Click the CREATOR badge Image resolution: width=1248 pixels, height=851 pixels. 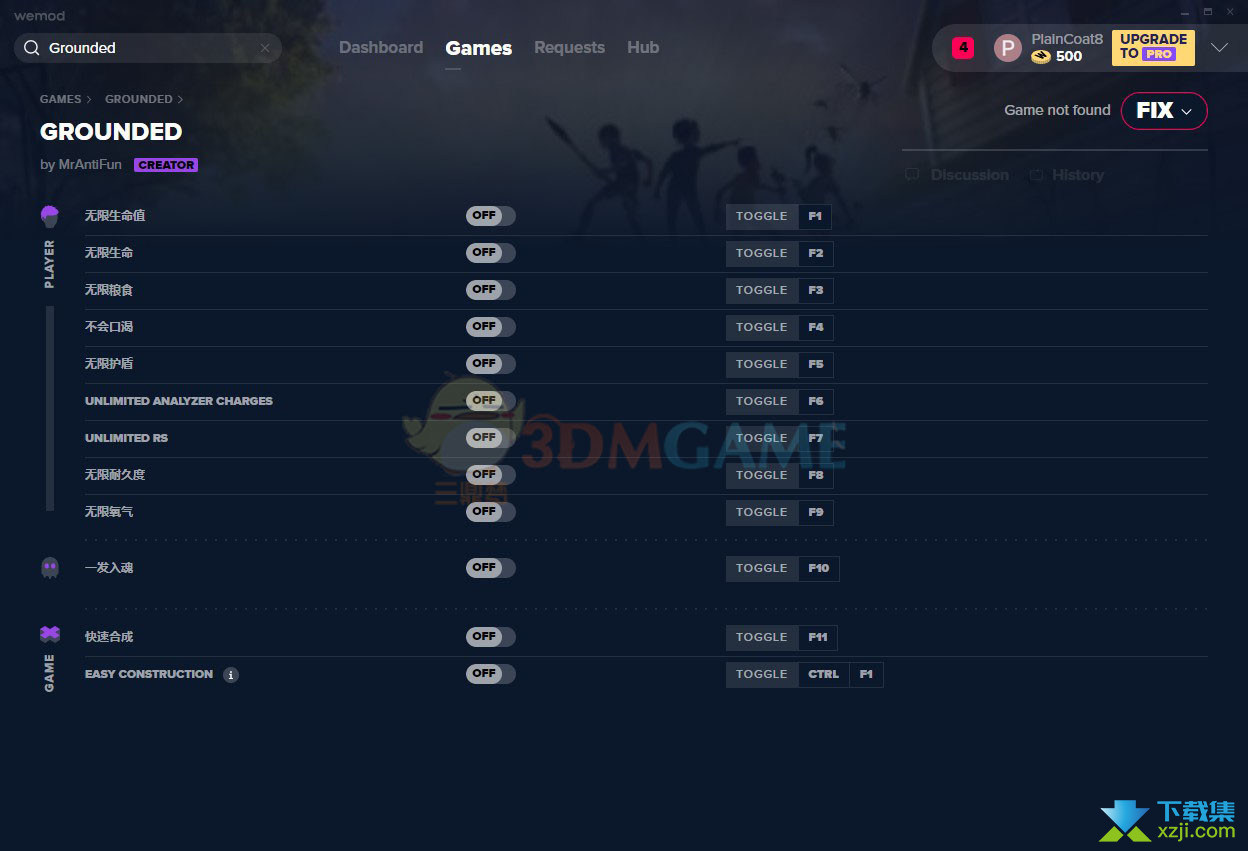(166, 165)
